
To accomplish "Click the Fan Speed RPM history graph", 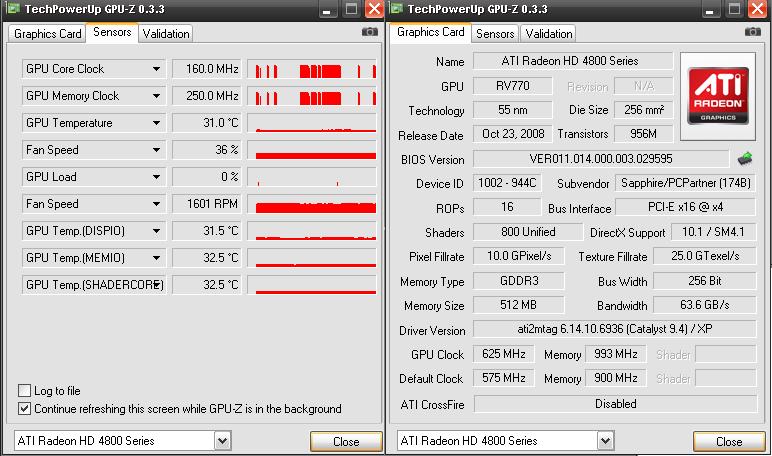I will tap(312, 204).
